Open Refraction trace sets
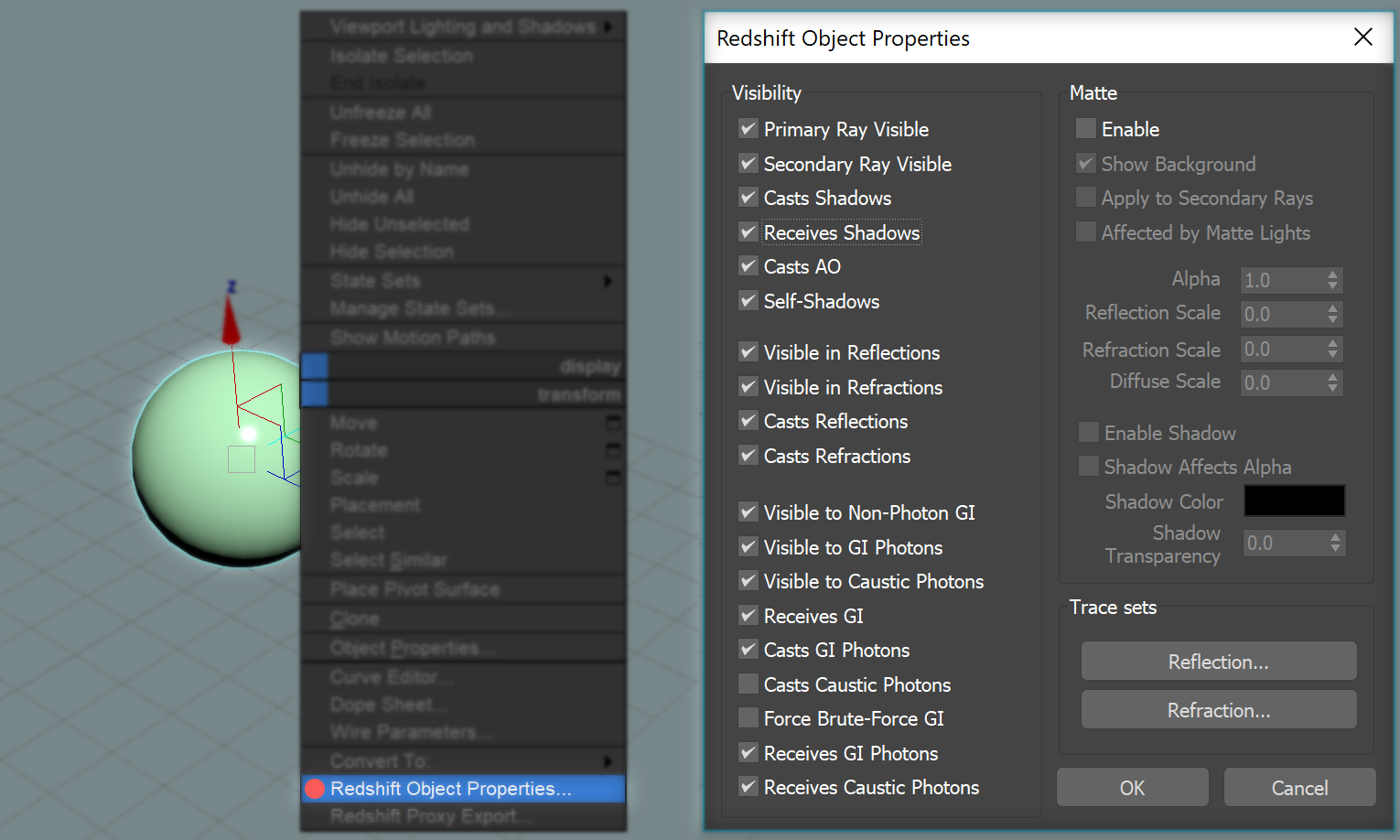This screenshot has width=1400, height=840. click(1219, 709)
